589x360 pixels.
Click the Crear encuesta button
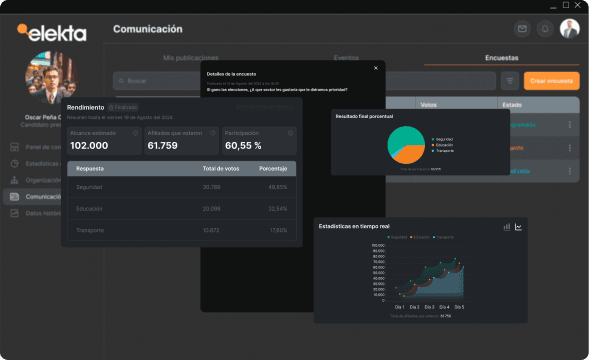pos(551,81)
